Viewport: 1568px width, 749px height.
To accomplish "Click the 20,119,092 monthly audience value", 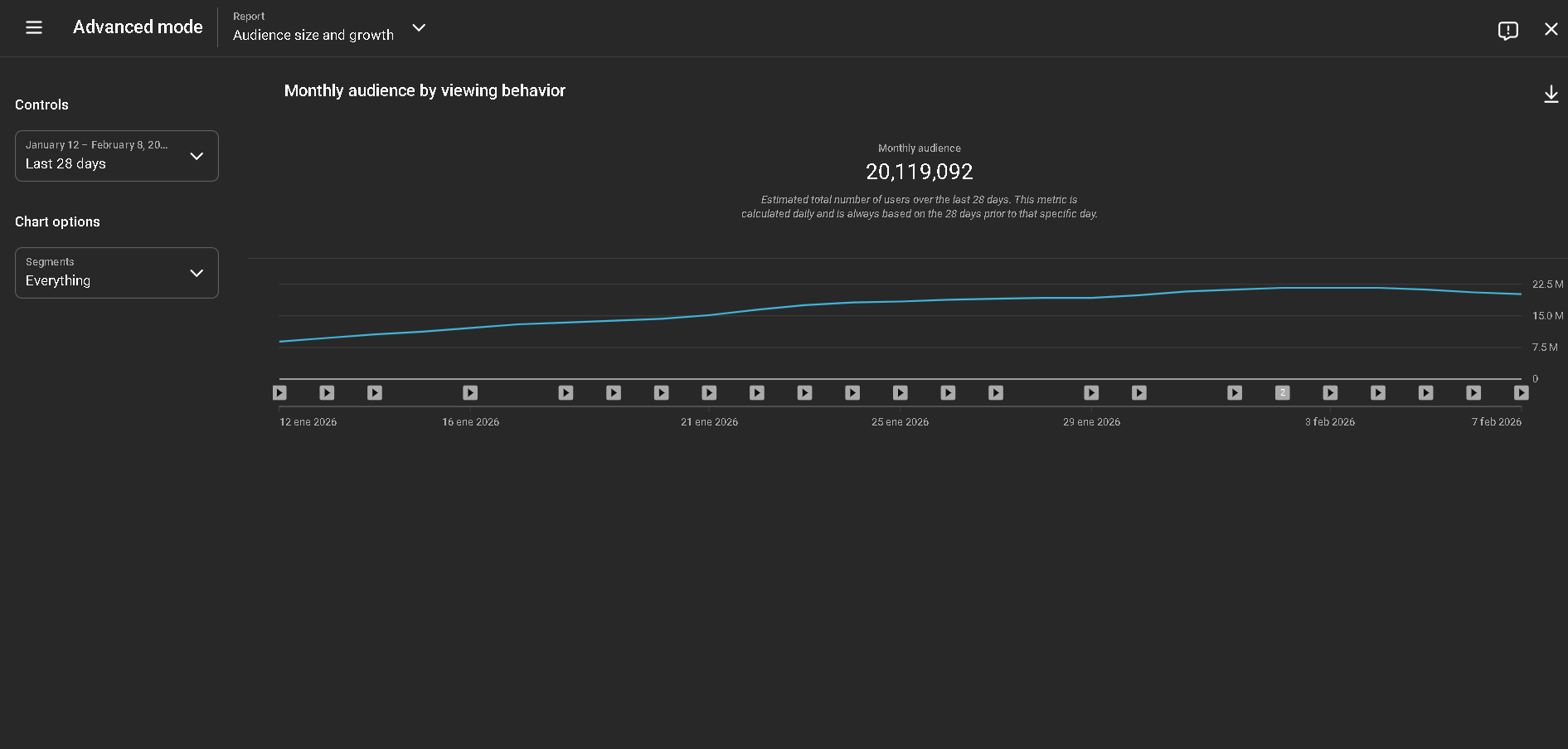I will click(x=919, y=172).
